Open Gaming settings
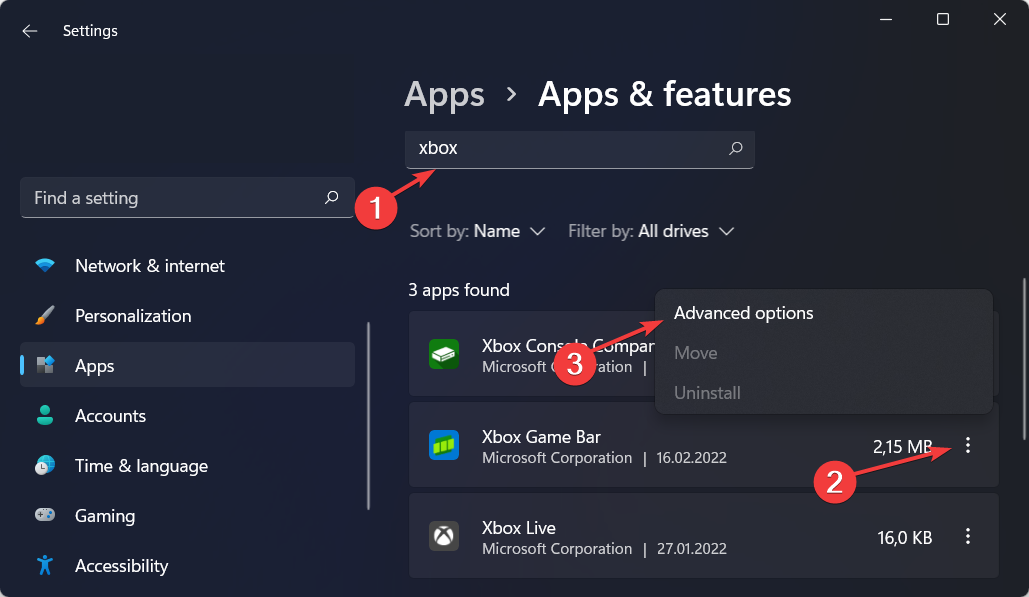Screen dimensions: 1029x597 (188, 516)
